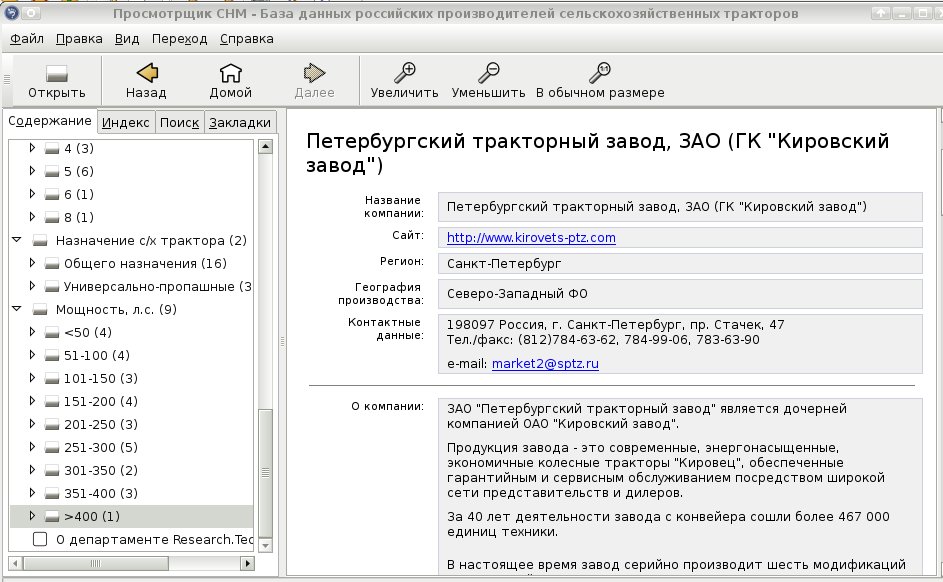Click the Открыть toolbar icon
Screen dimensions: 943x582
(x=57, y=73)
